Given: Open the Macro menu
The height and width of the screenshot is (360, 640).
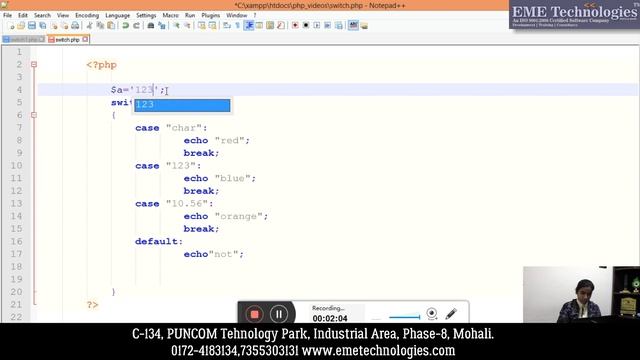Looking at the screenshot, I should tap(171, 15).
